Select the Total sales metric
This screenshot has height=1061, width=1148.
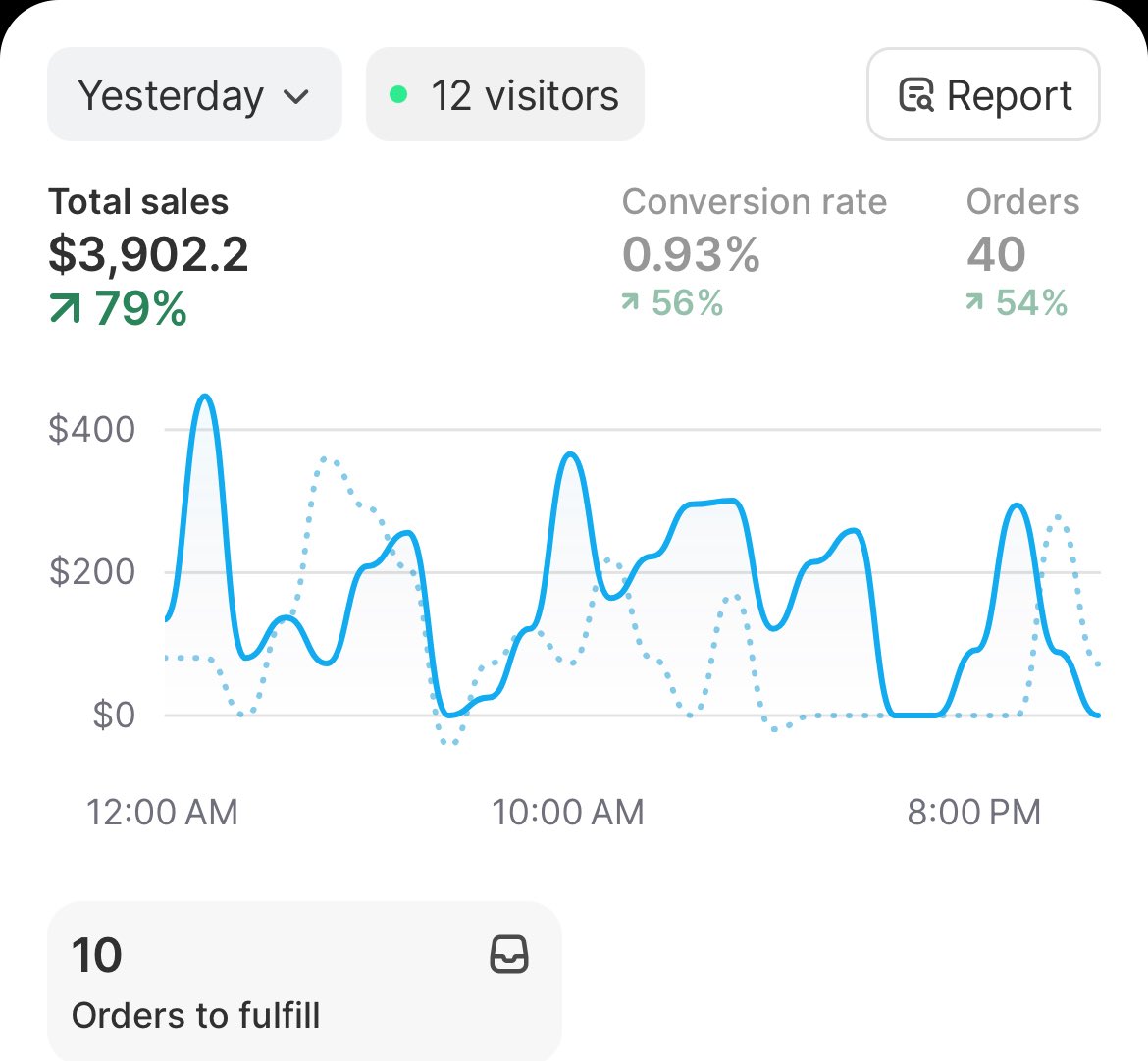pyautogui.click(x=149, y=236)
